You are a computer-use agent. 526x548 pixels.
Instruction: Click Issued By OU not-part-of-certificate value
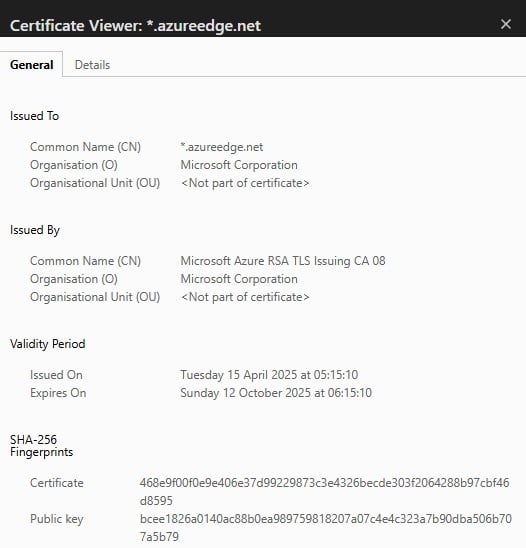[245, 297]
